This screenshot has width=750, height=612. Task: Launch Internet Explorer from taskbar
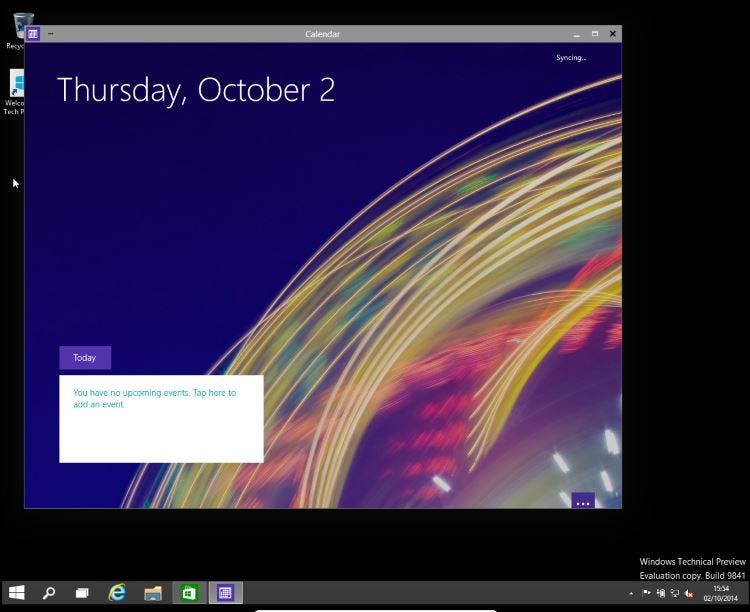[117, 593]
